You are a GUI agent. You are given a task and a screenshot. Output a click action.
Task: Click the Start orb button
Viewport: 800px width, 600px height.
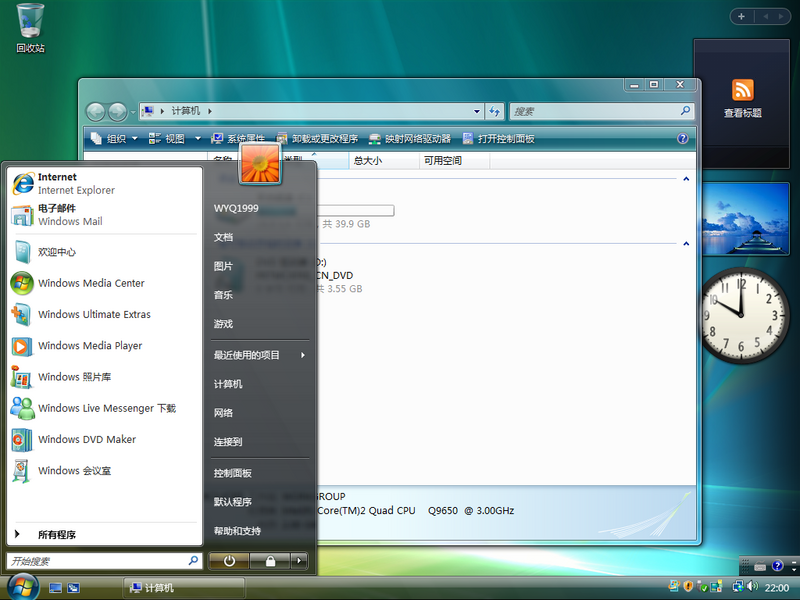[22, 587]
